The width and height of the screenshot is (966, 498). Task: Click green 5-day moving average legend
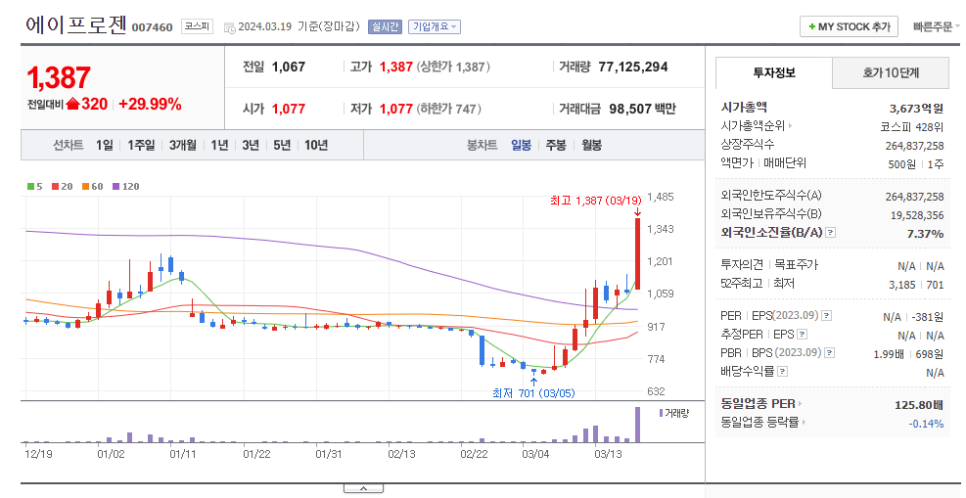coord(35,186)
